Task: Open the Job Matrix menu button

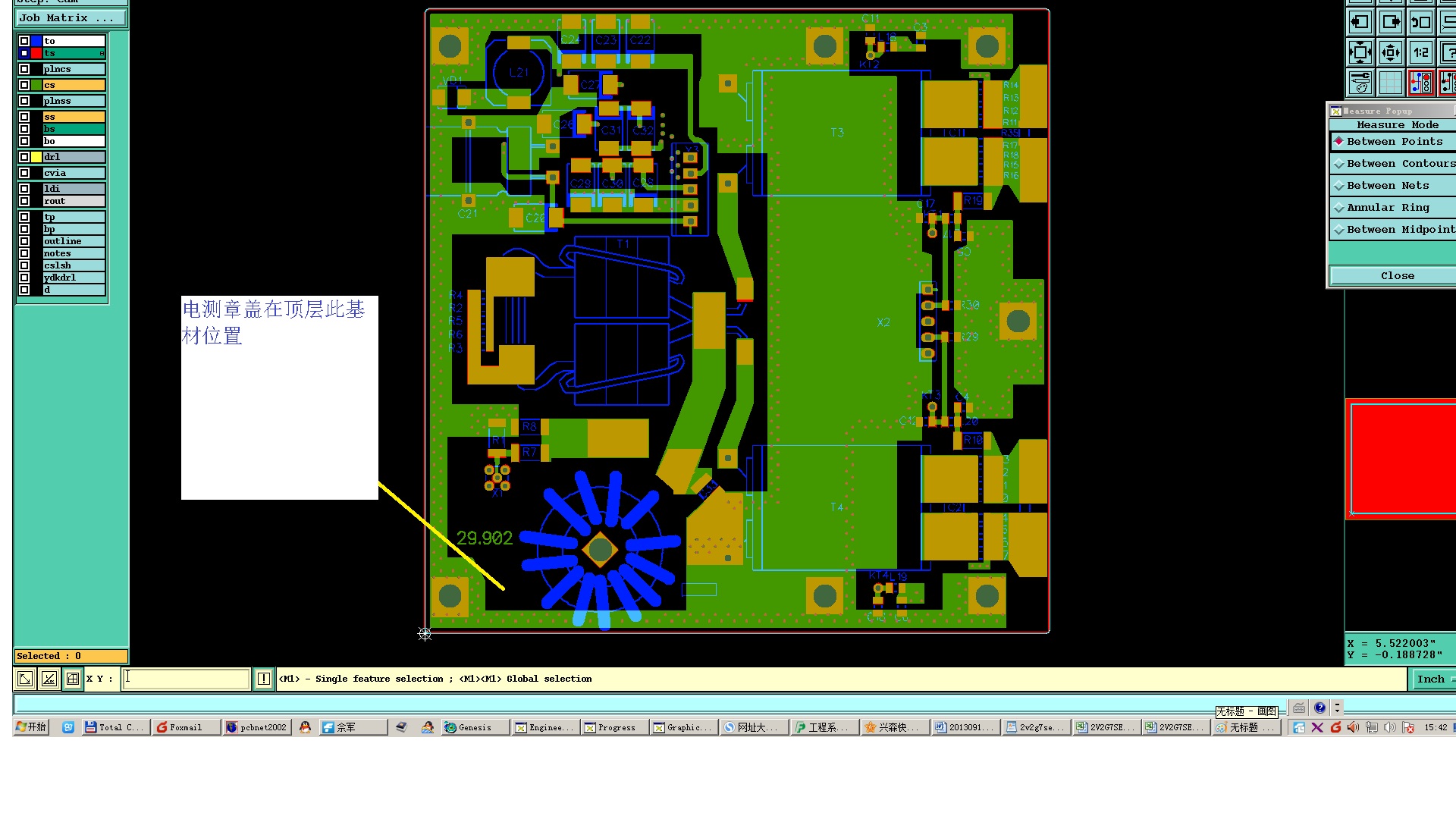Action: 71,17
